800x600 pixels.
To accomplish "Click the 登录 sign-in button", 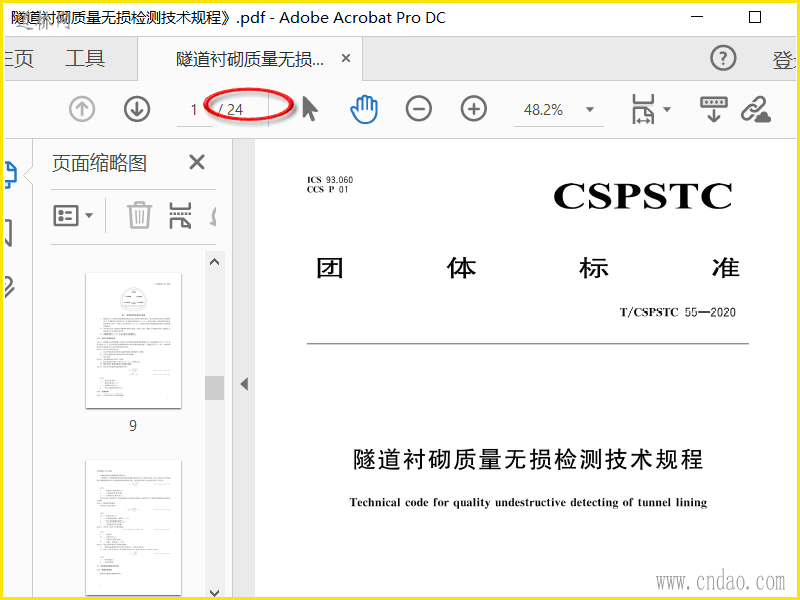I will (784, 60).
